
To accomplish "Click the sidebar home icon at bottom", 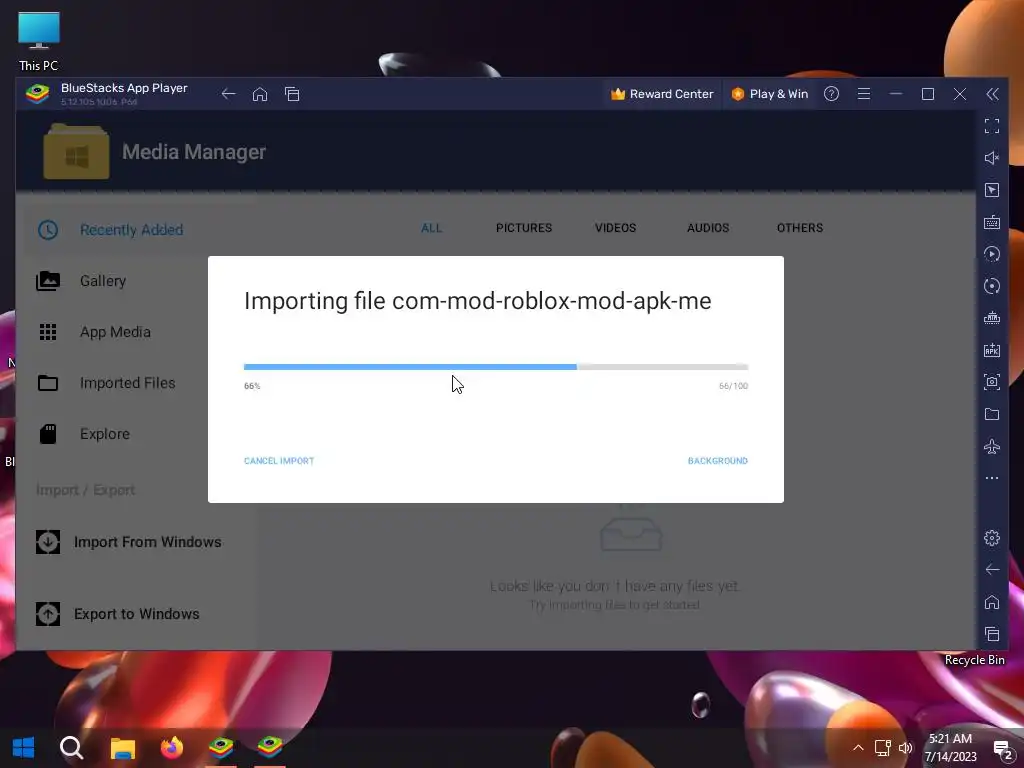I will (x=992, y=601).
